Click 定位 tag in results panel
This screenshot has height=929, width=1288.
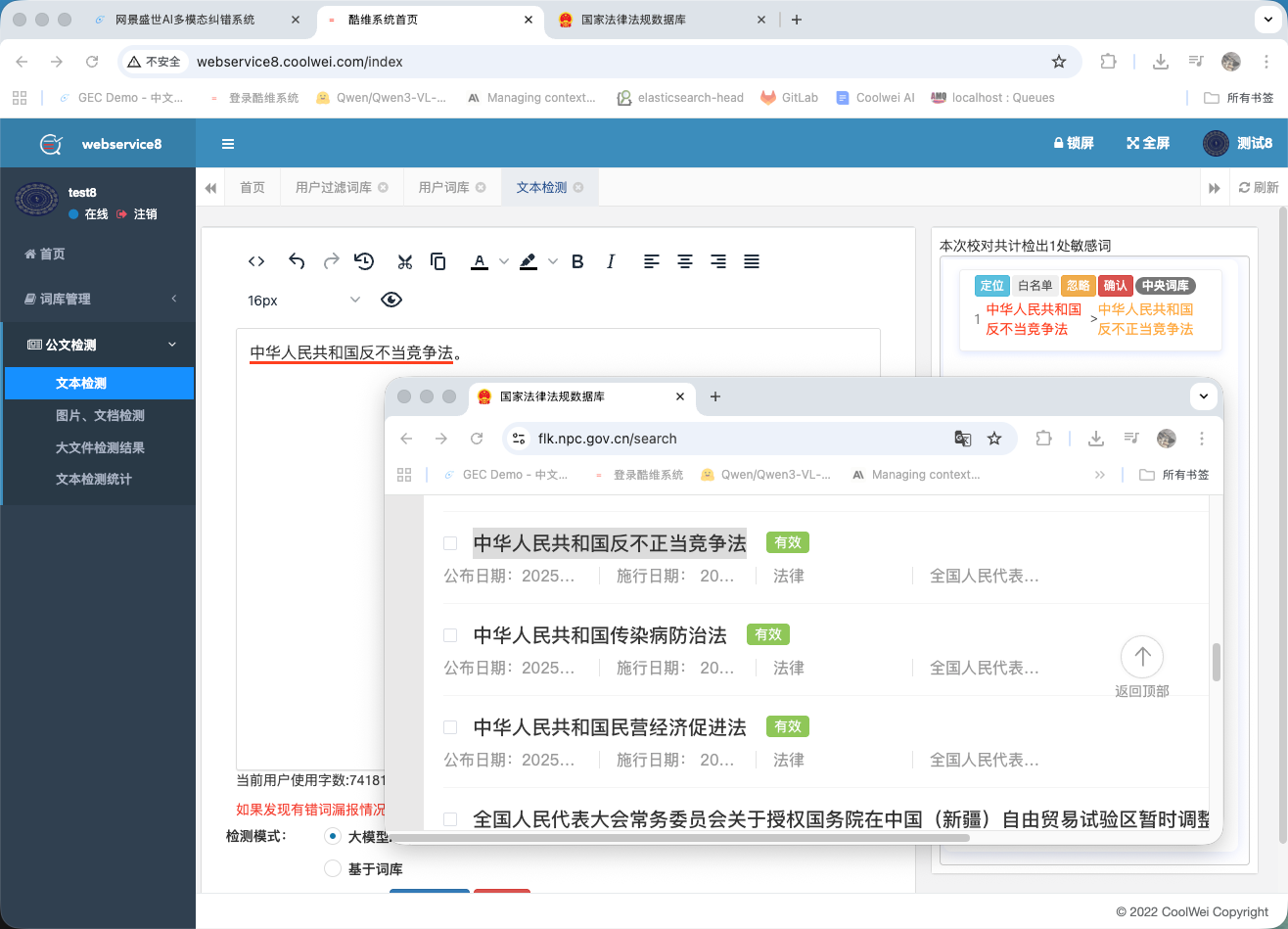(x=992, y=286)
